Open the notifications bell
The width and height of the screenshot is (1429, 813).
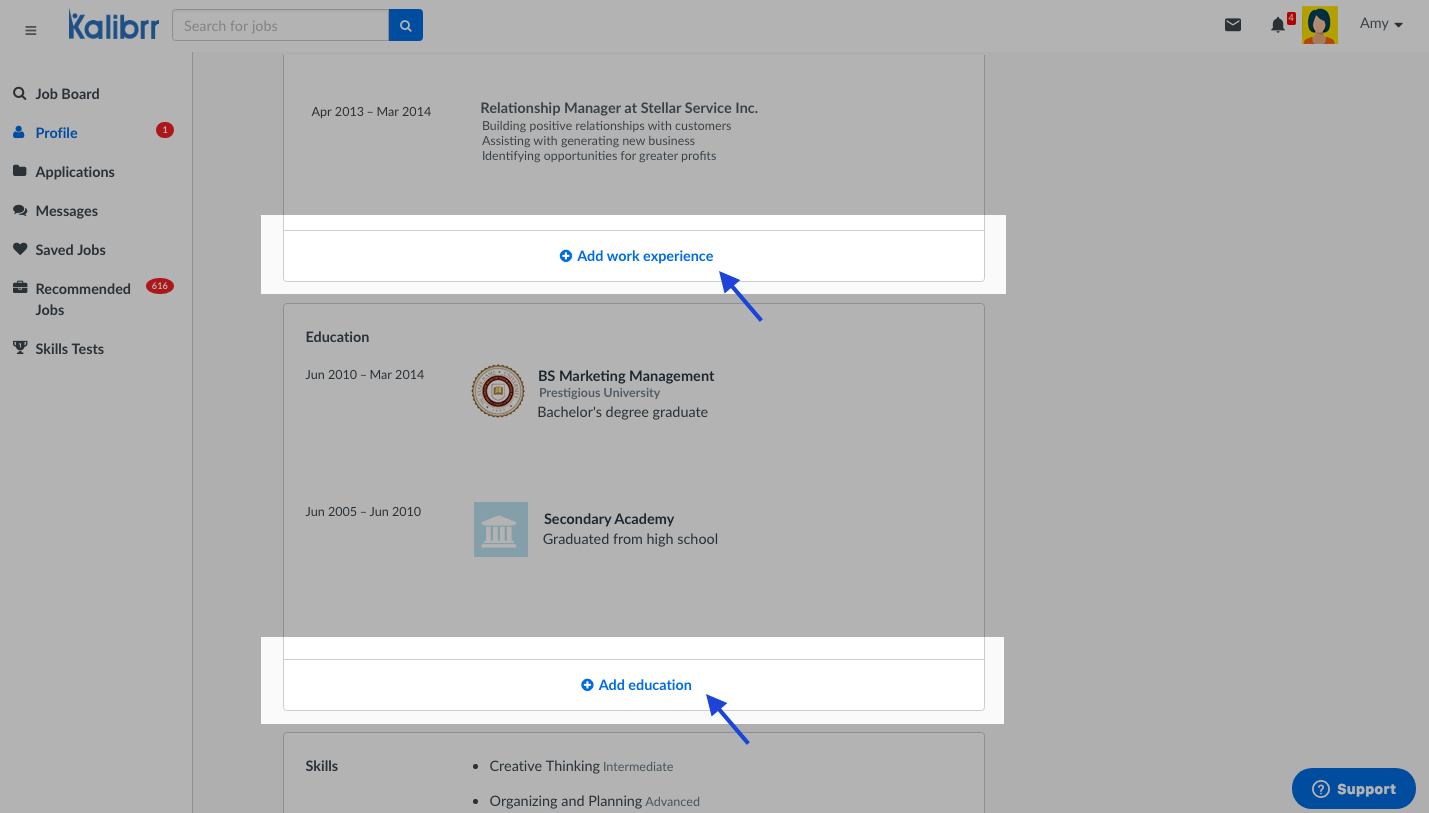(1278, 25)
